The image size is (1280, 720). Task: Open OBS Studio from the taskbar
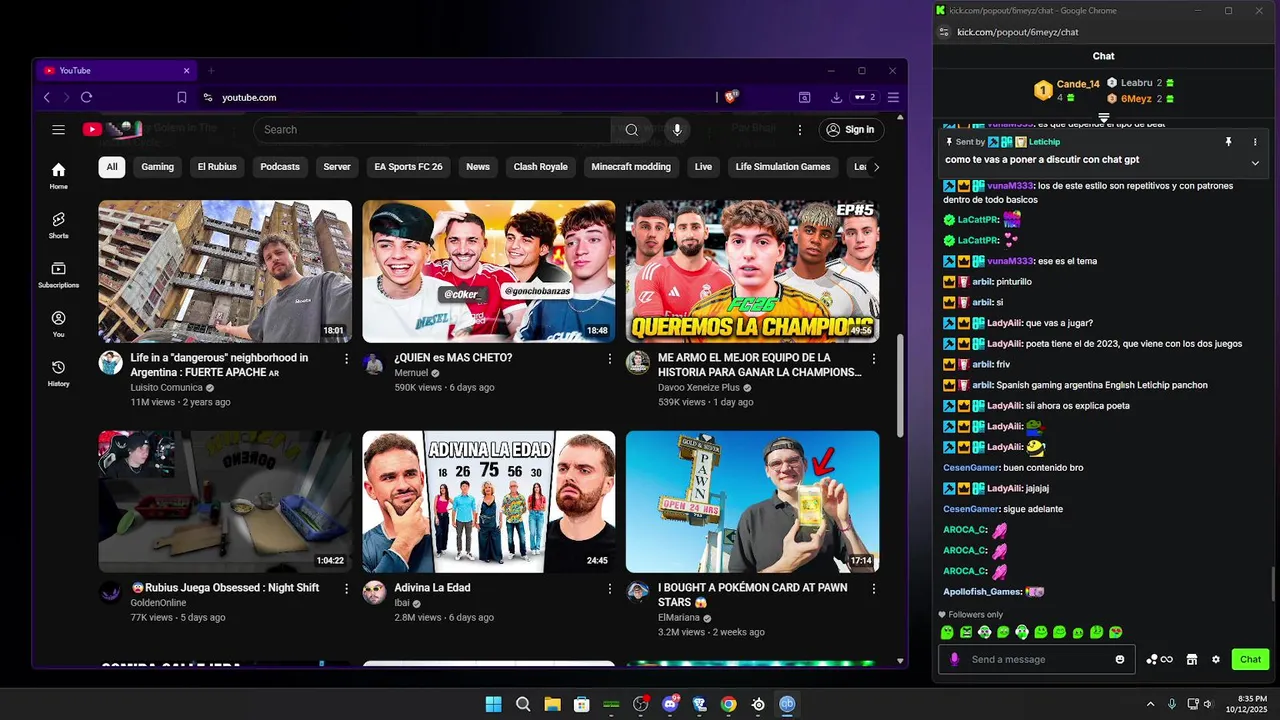click(x=641, y=704)
